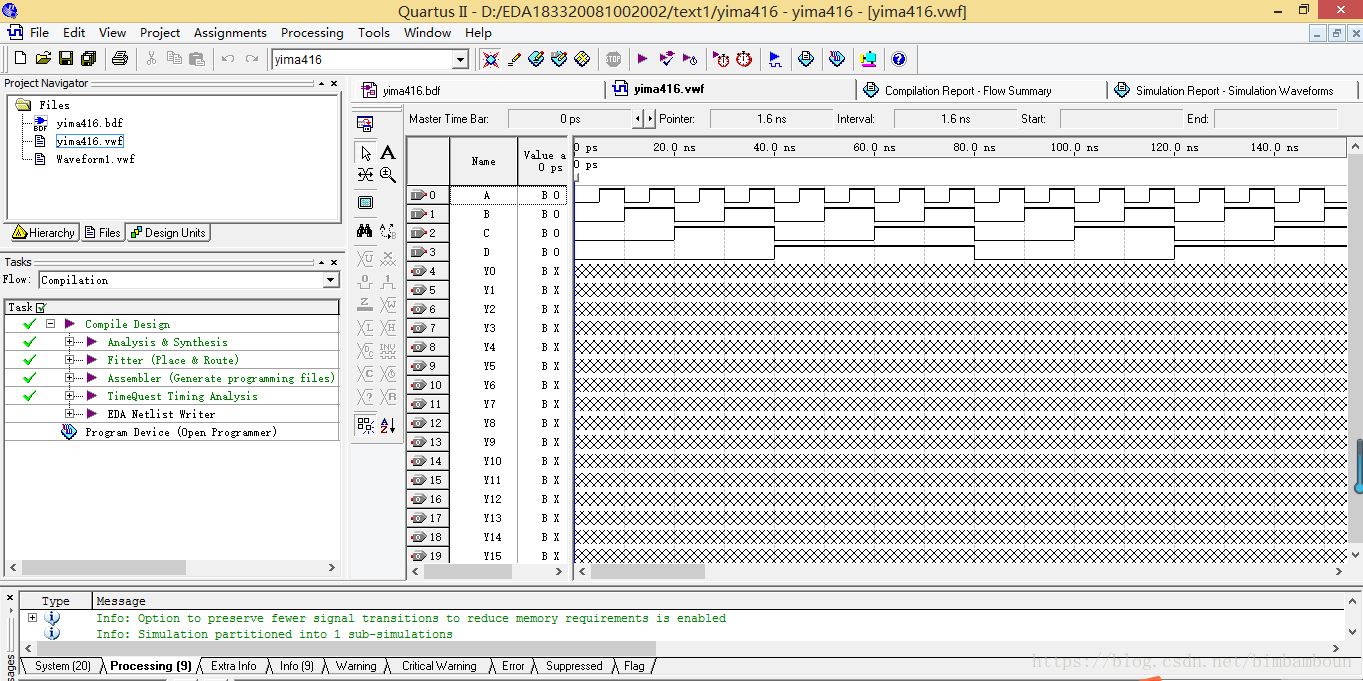This screenshot has width=1363, height=681.
Task: Click the Snap to Grid icon
Action: coord(366,425)
